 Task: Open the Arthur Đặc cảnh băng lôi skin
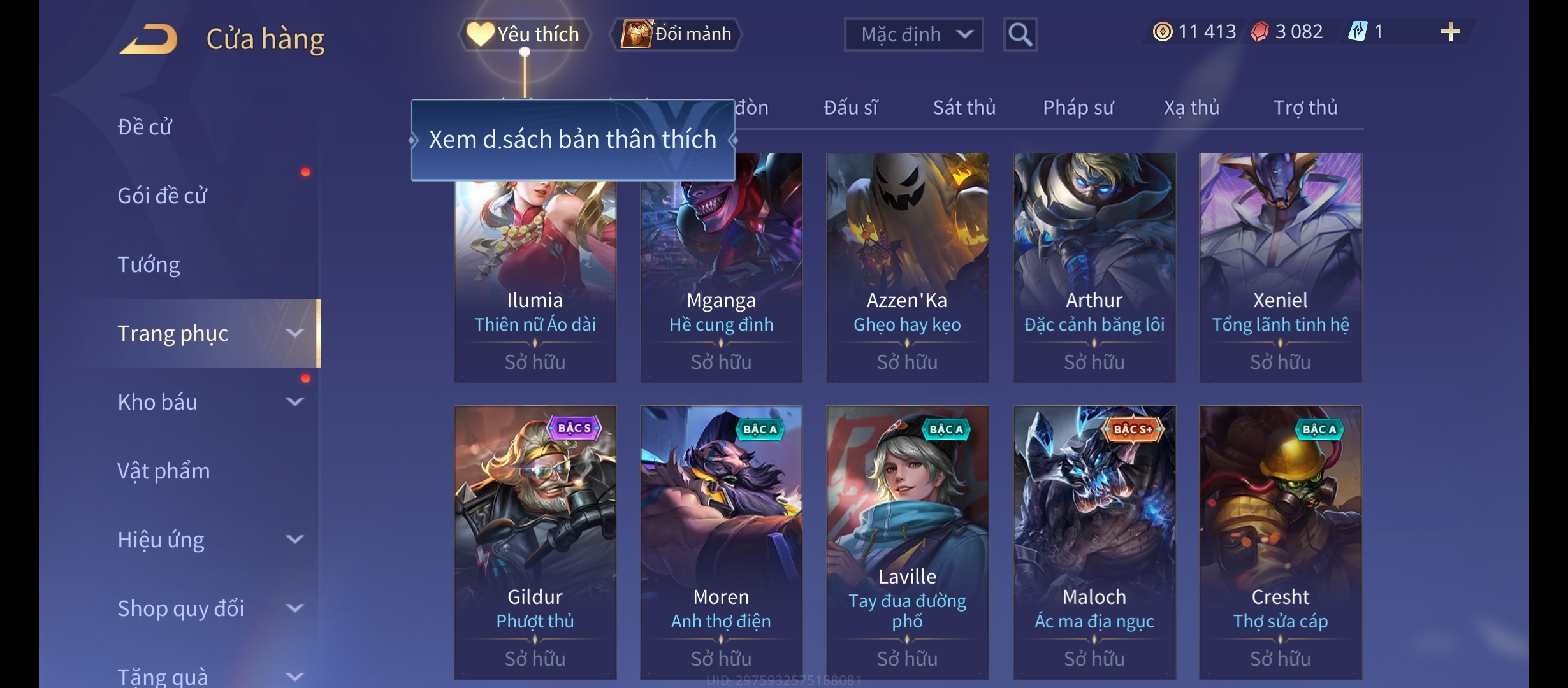(x=1094, y=268)
